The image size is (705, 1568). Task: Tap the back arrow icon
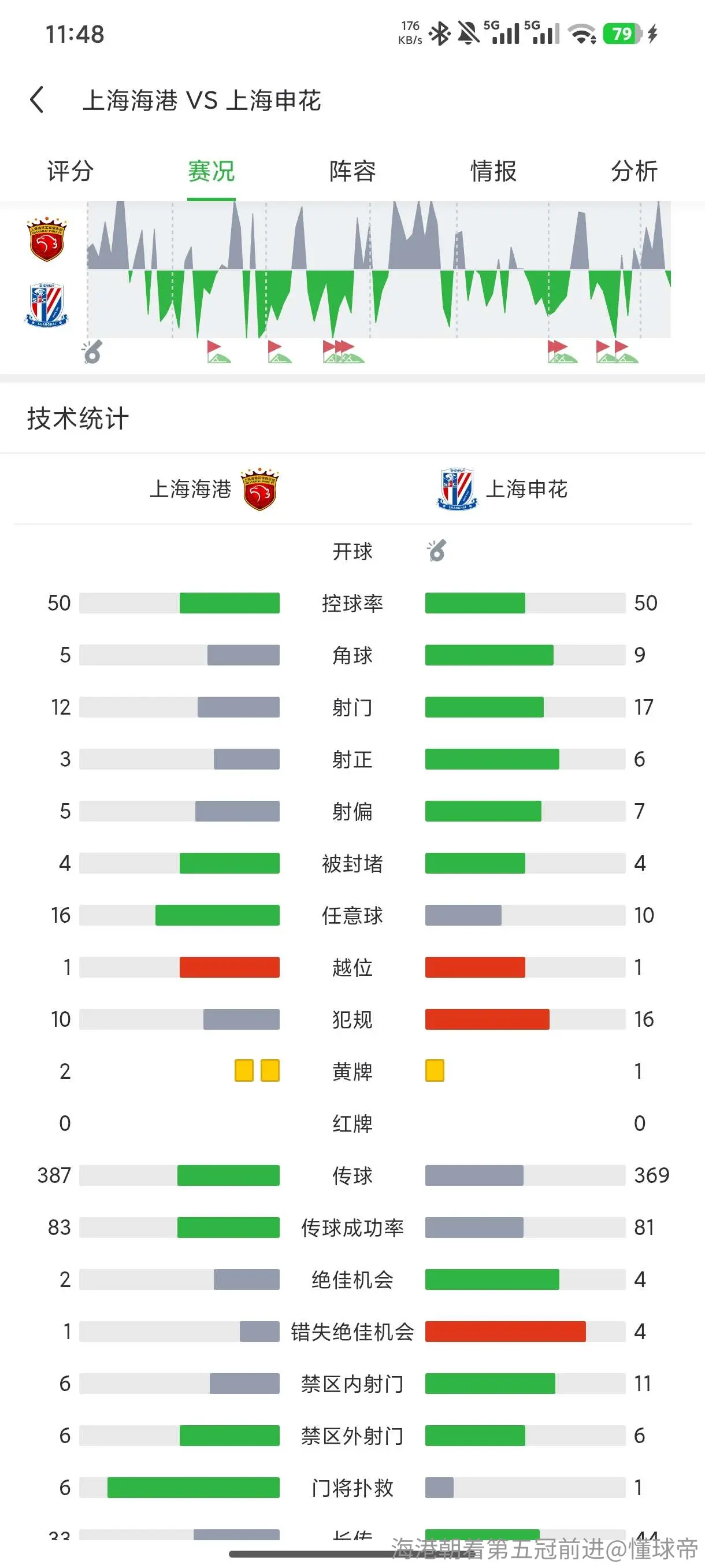36,99
